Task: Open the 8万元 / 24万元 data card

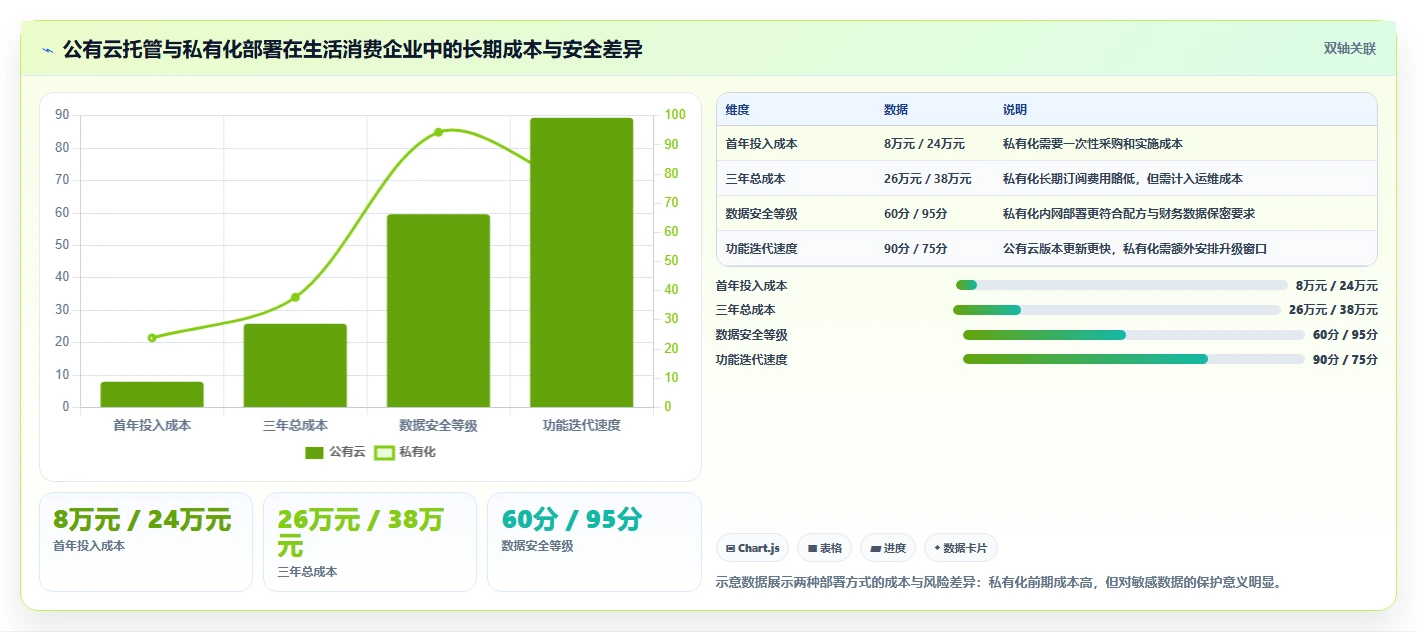Action: click(x=146, y=542)
